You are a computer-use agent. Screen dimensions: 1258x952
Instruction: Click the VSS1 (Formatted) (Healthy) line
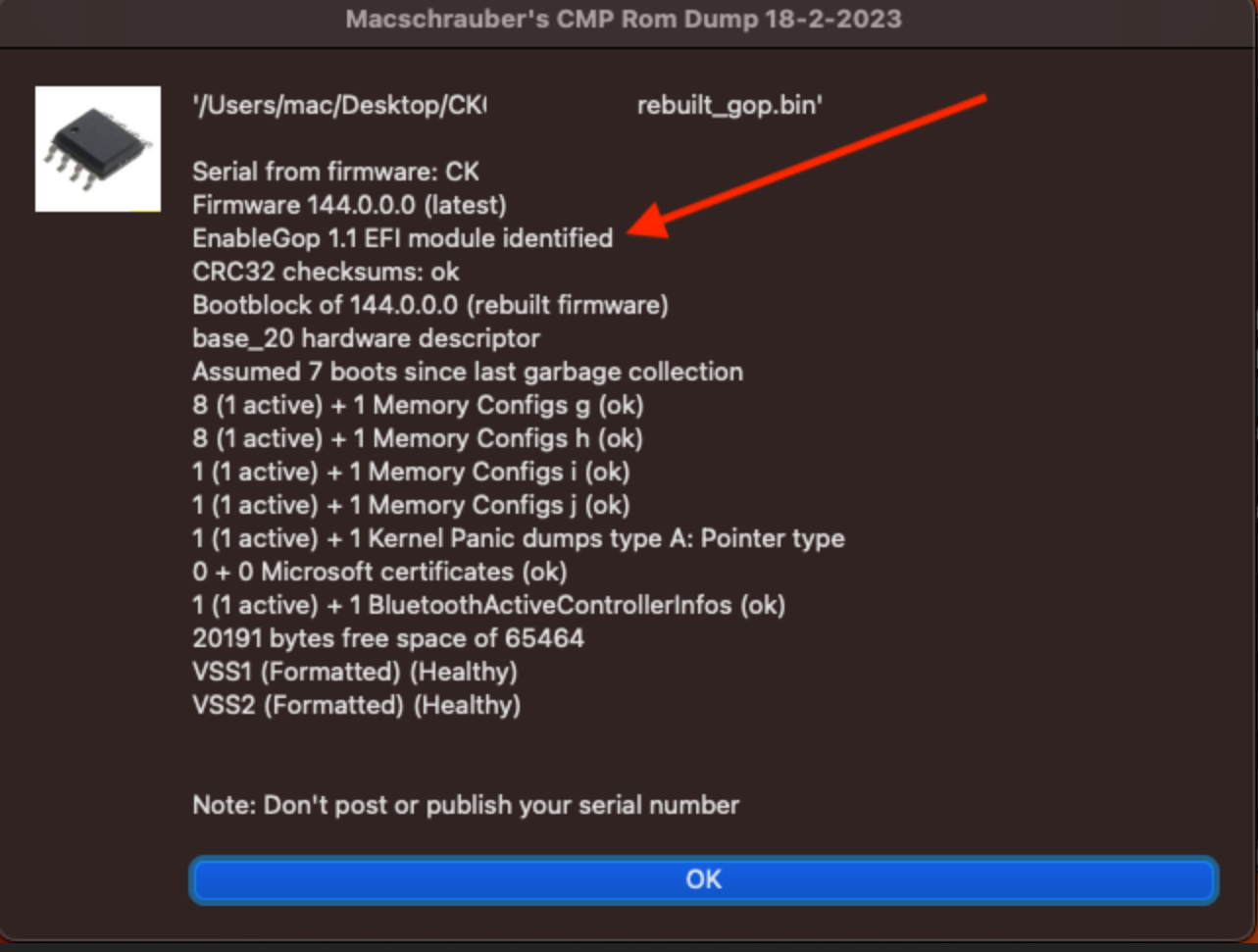pos(355,672)
